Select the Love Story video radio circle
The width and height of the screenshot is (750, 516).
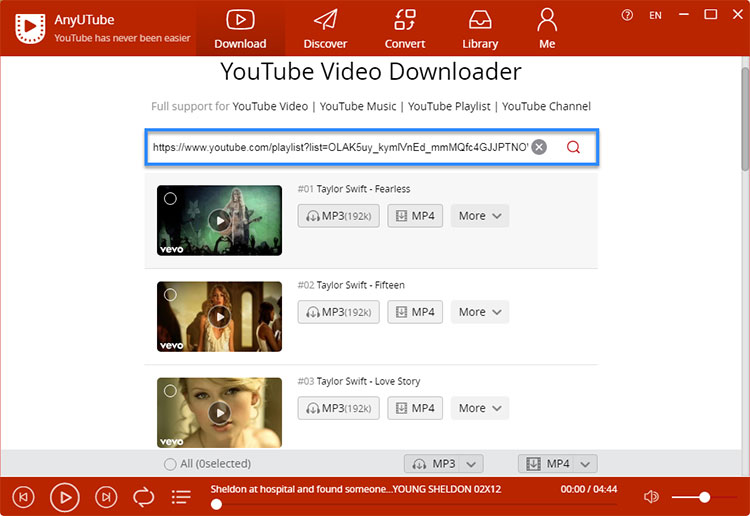click(170, 391)
